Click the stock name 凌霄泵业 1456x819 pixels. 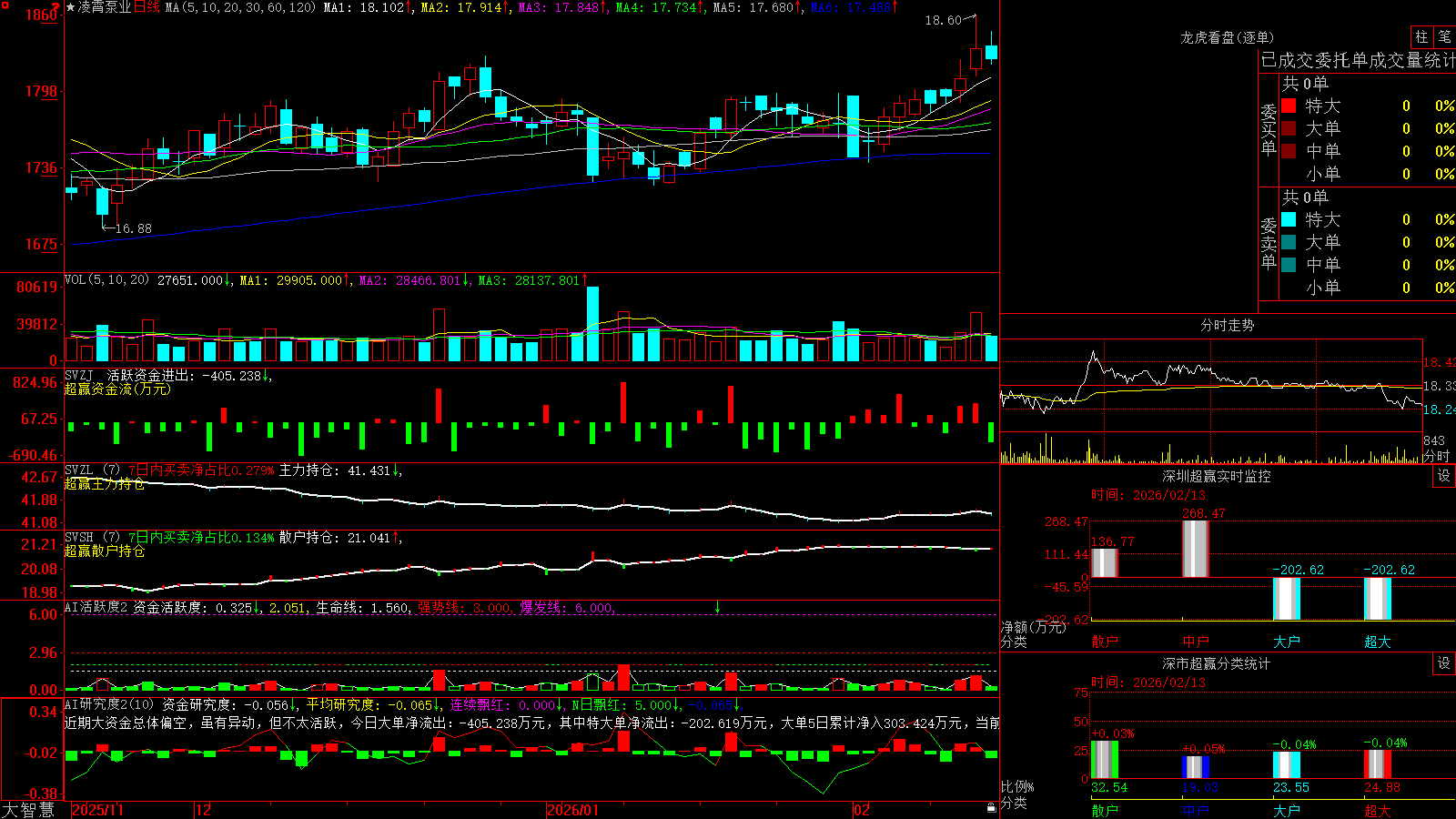click(x=105, y=7)
